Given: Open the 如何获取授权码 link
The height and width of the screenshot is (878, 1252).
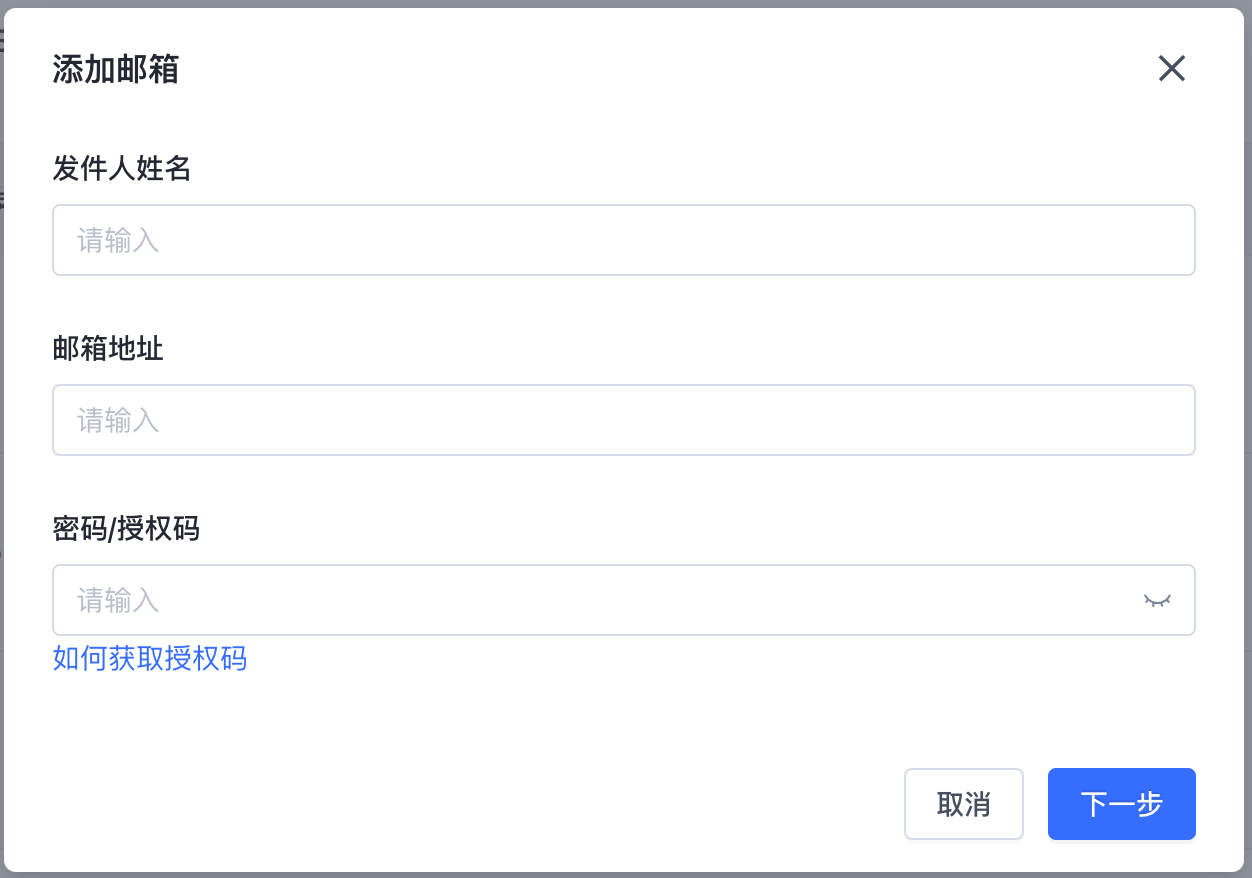Looking at the screenshot, I should [x=150, y=659].
